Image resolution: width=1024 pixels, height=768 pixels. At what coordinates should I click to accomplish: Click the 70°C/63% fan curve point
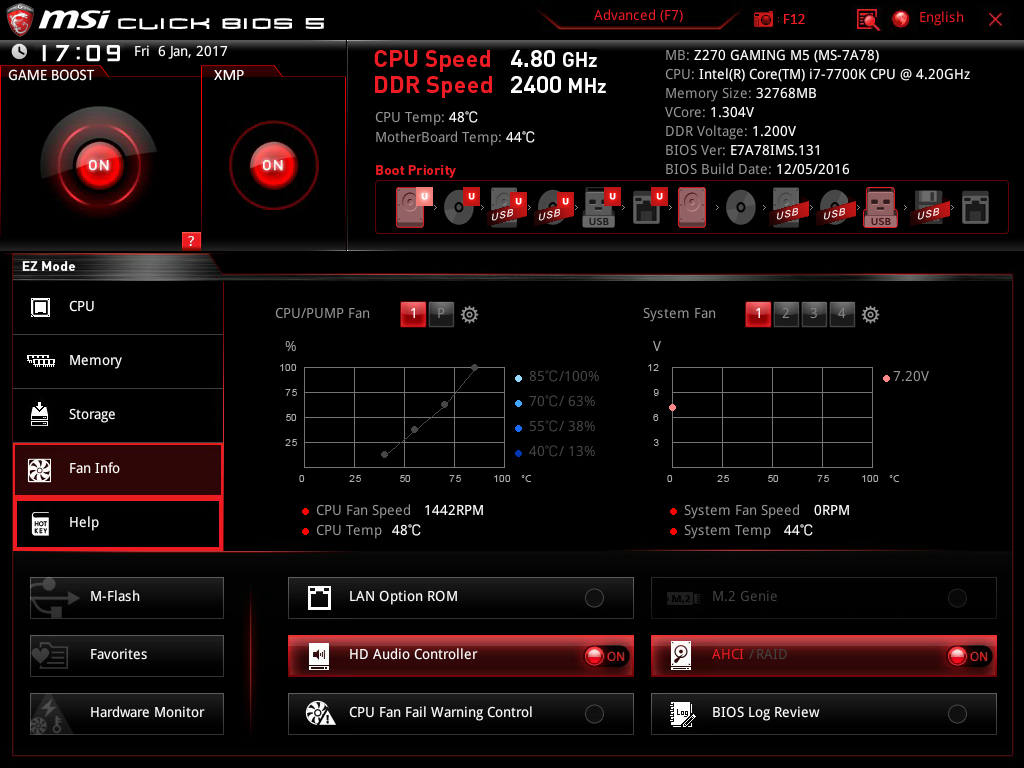pos(445,405)
